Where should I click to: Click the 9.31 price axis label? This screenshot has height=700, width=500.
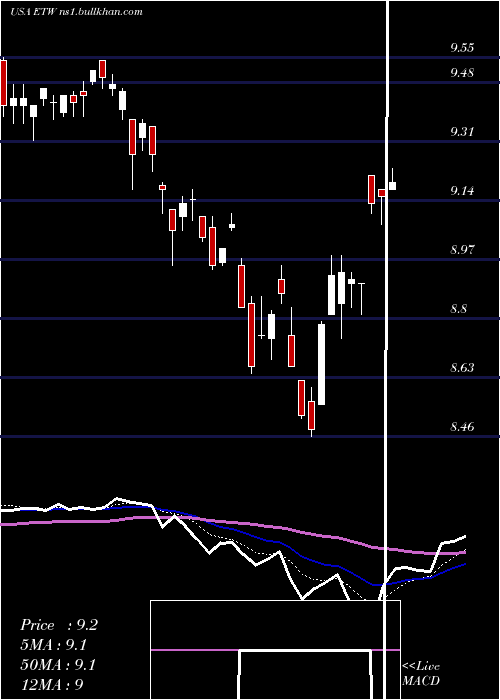[x=462, y=132]
